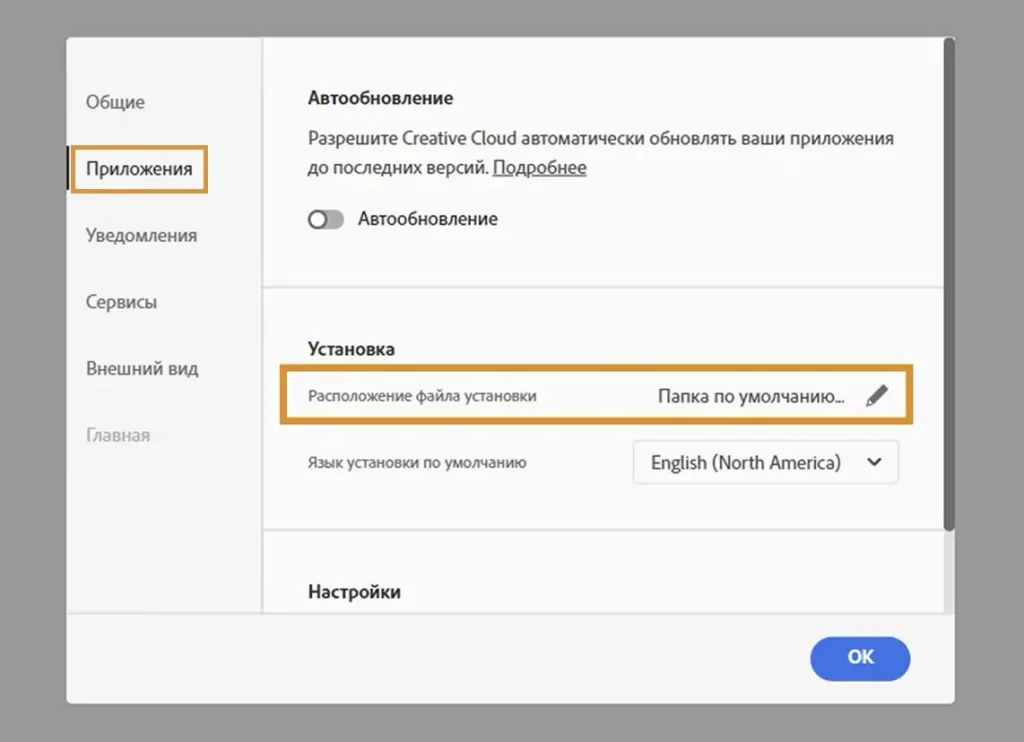The width and height of the screenshot is (1024, 742).
Task: Switch to the Уведомления tab
Action: [141, 235]
